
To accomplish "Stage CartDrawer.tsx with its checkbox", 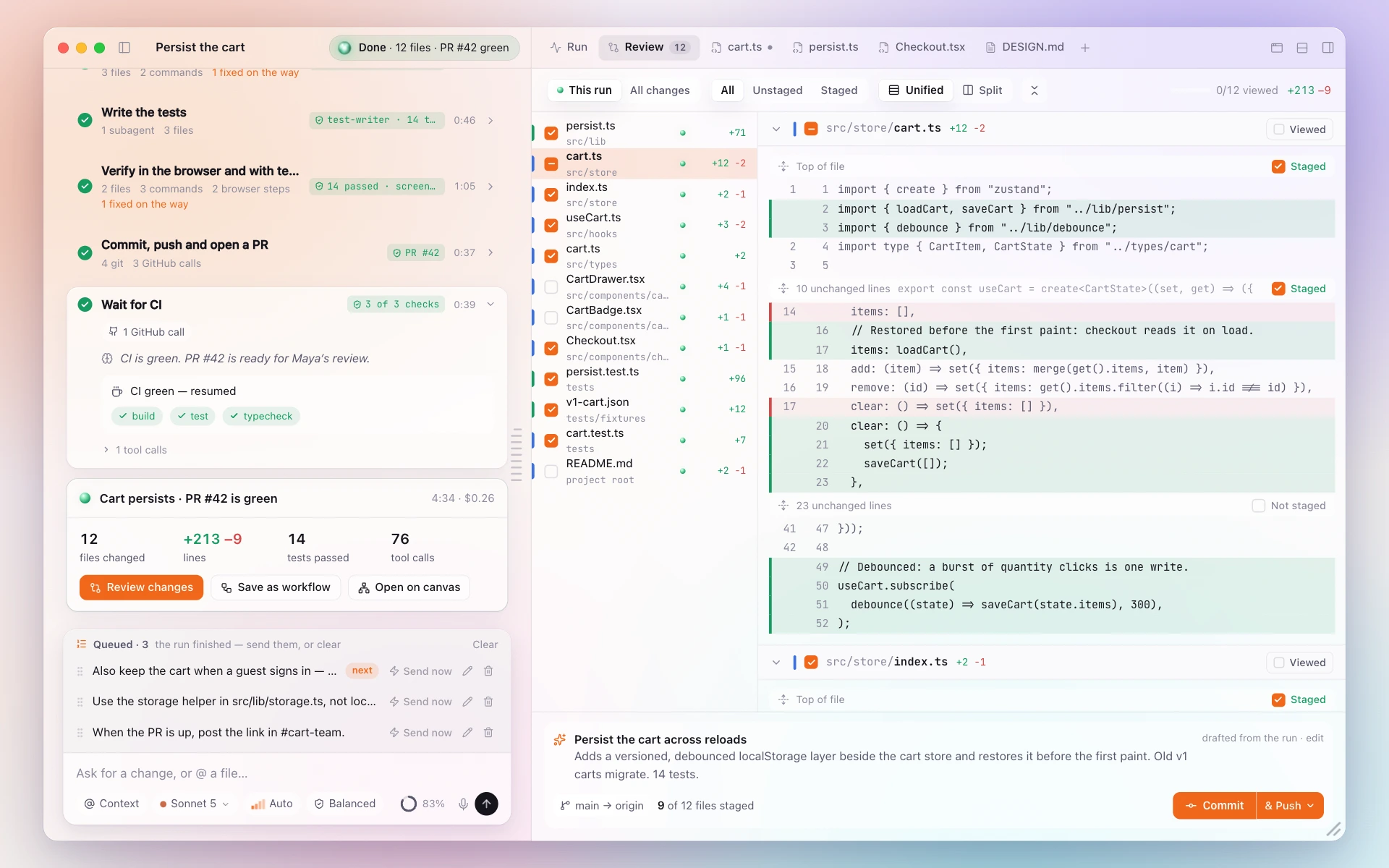I will pyautogui.click(x=551, y=287).
